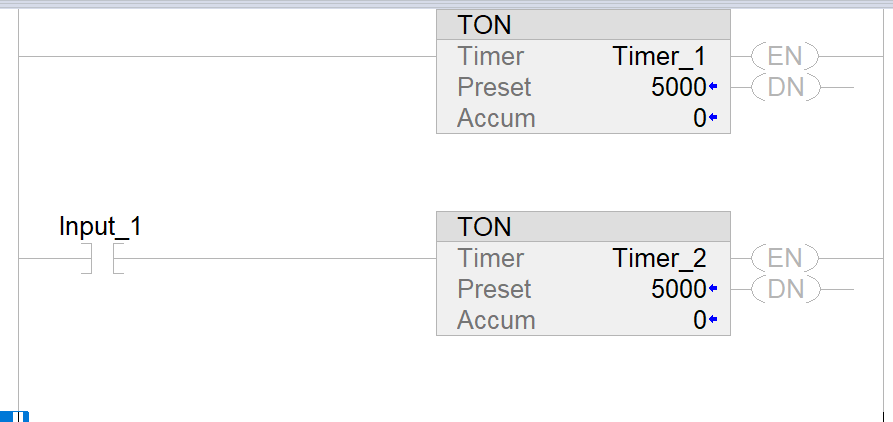Click the Timer_1 Preset value 5000
This screenshot has width=893, height=422.
pos(678,87)
